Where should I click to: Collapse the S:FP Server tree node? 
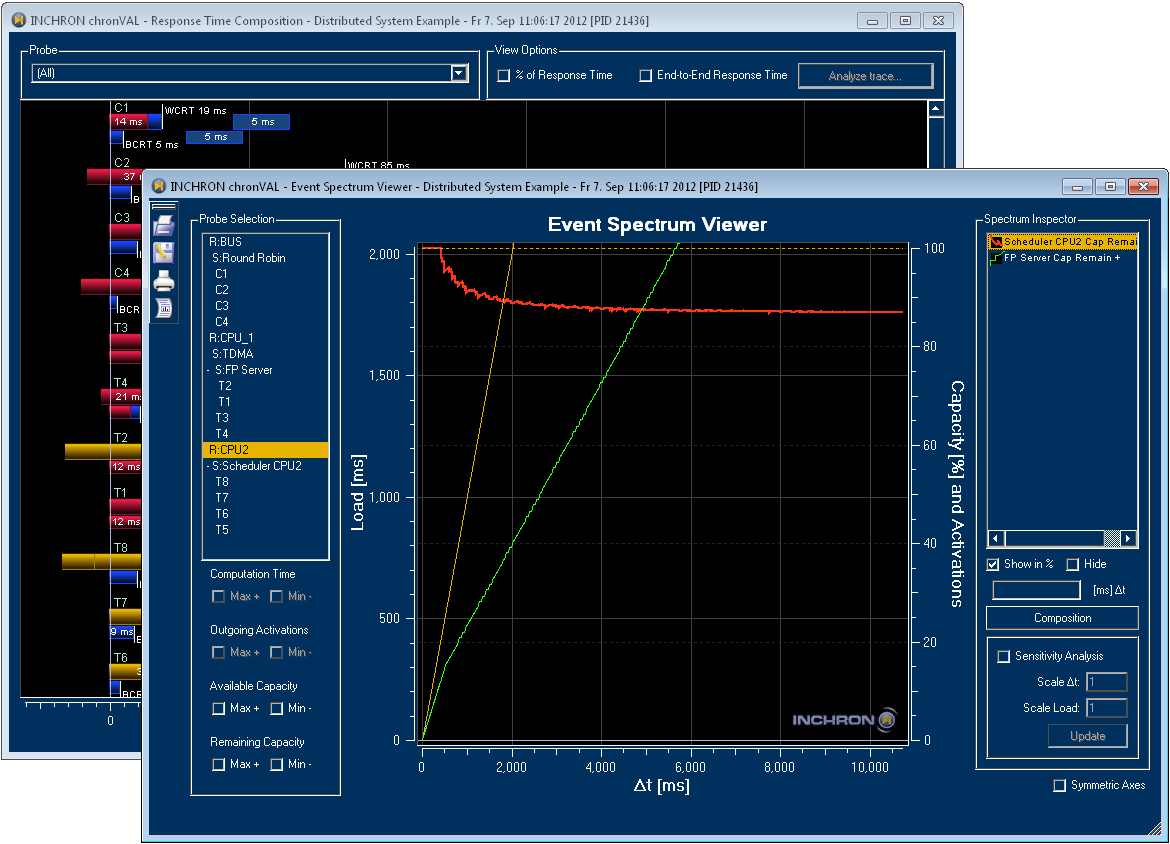tap(208, 370)
